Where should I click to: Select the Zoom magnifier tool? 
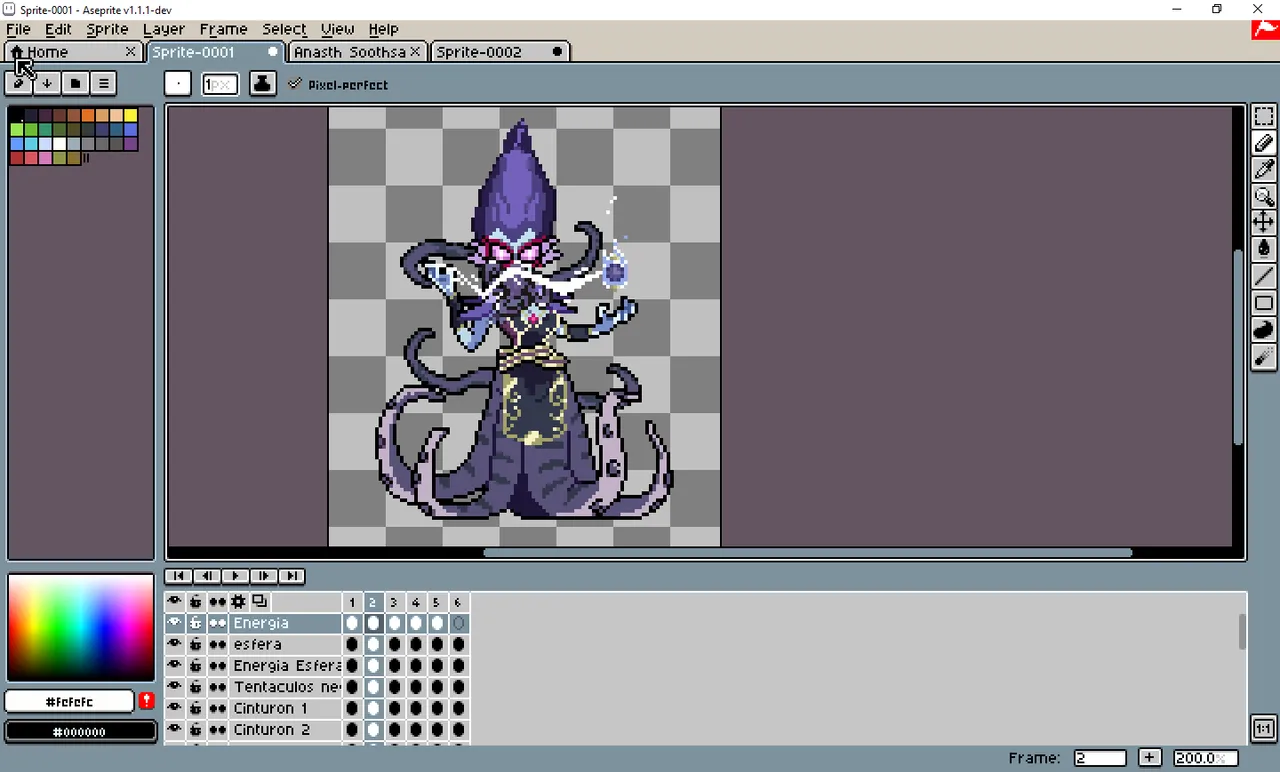pos(1264,196)
